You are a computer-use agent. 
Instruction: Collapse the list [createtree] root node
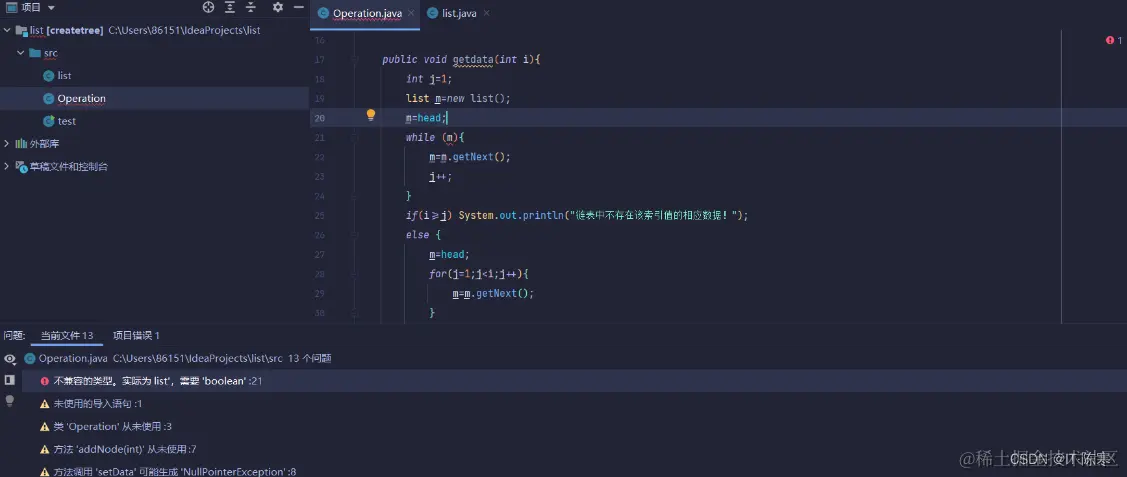tap(7, 30)
